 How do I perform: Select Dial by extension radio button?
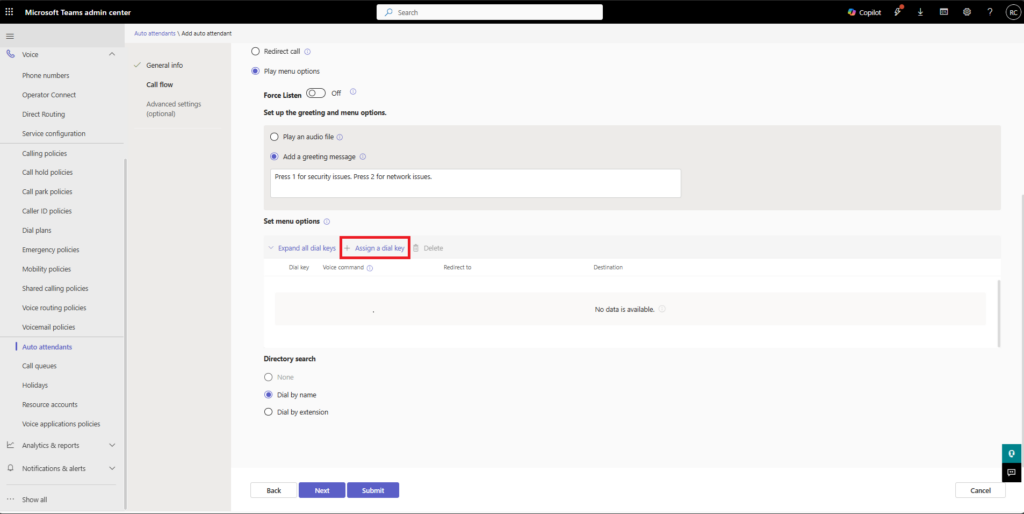[x=268, y=412]
